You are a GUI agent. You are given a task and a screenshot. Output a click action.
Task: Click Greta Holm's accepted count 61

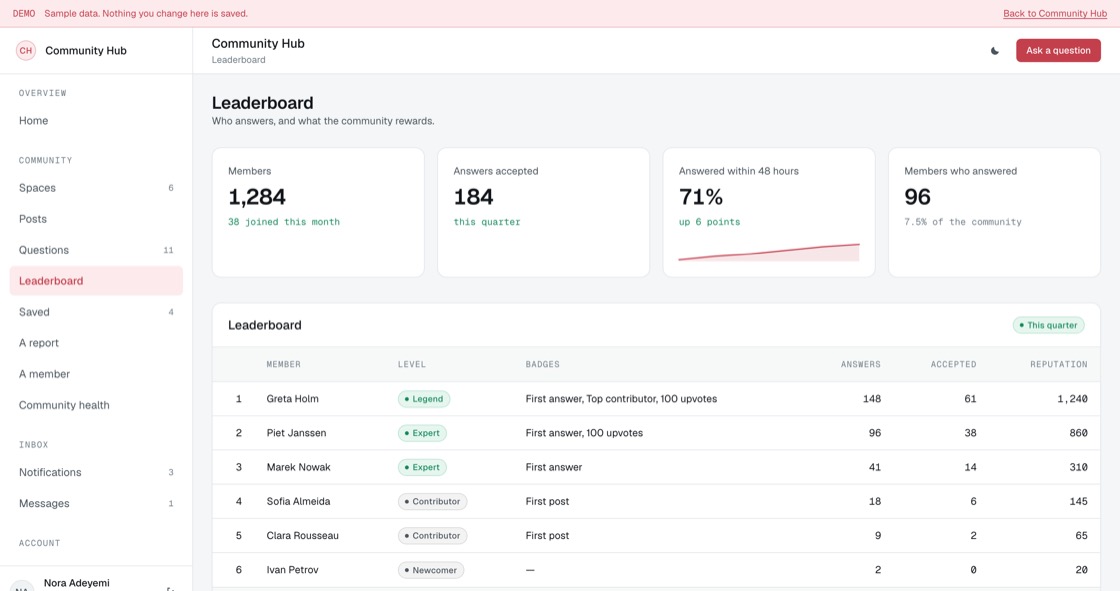tap(970, 399)
